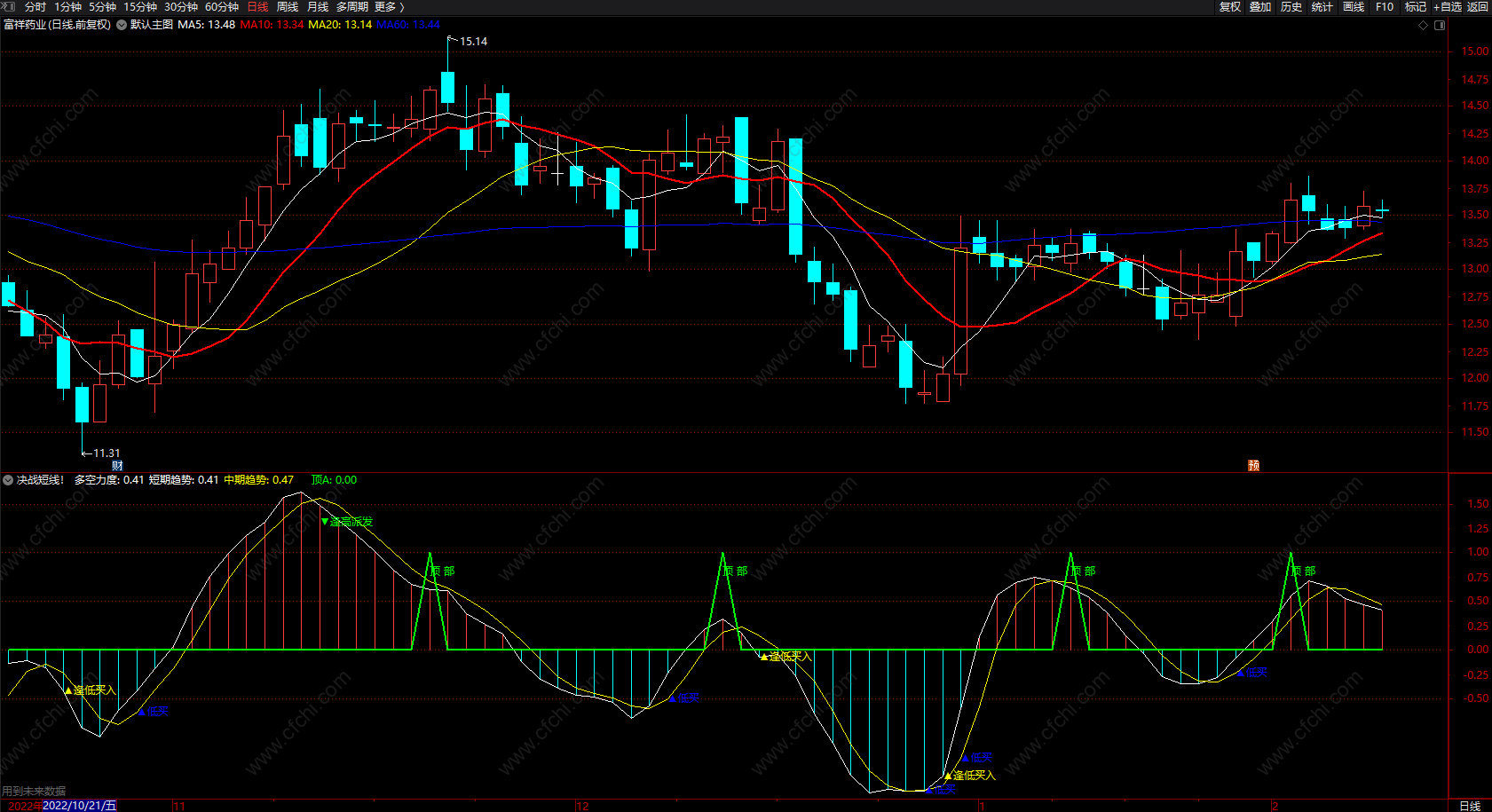Select the 1分钟 period
The image size is (1492, 812).
(x=67, y=7)
